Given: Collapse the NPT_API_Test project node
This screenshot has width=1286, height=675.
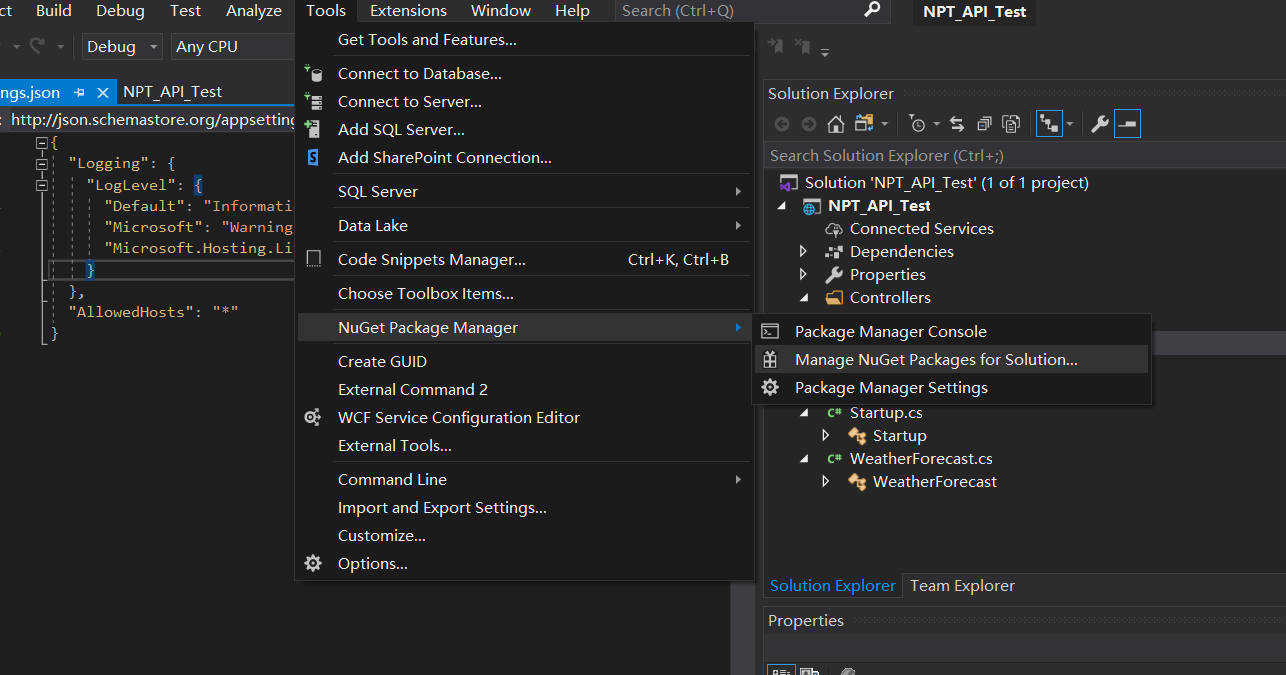Looking at the screenshot, I should 782,205.
